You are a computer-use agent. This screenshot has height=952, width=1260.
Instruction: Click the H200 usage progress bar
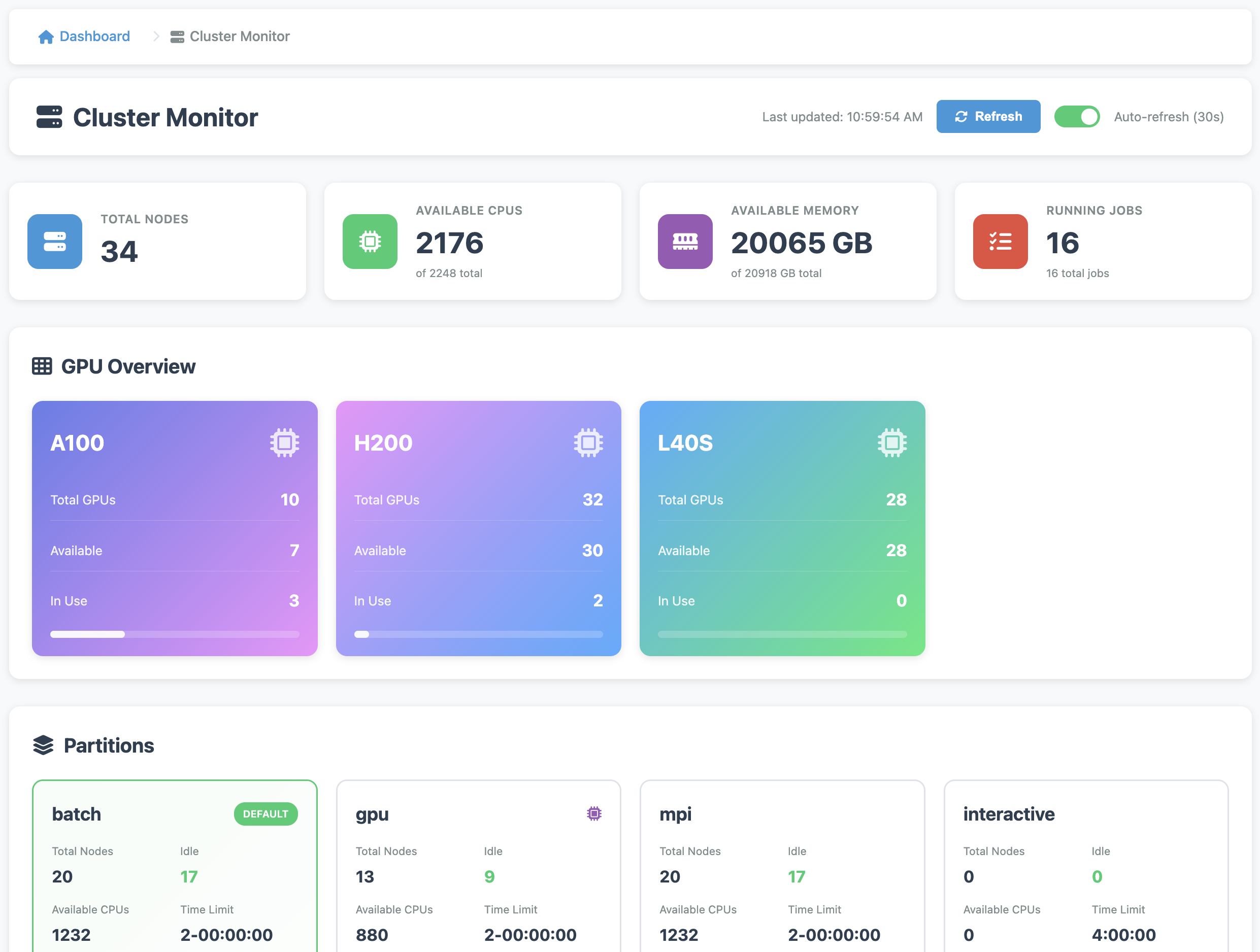pos(478,634)
